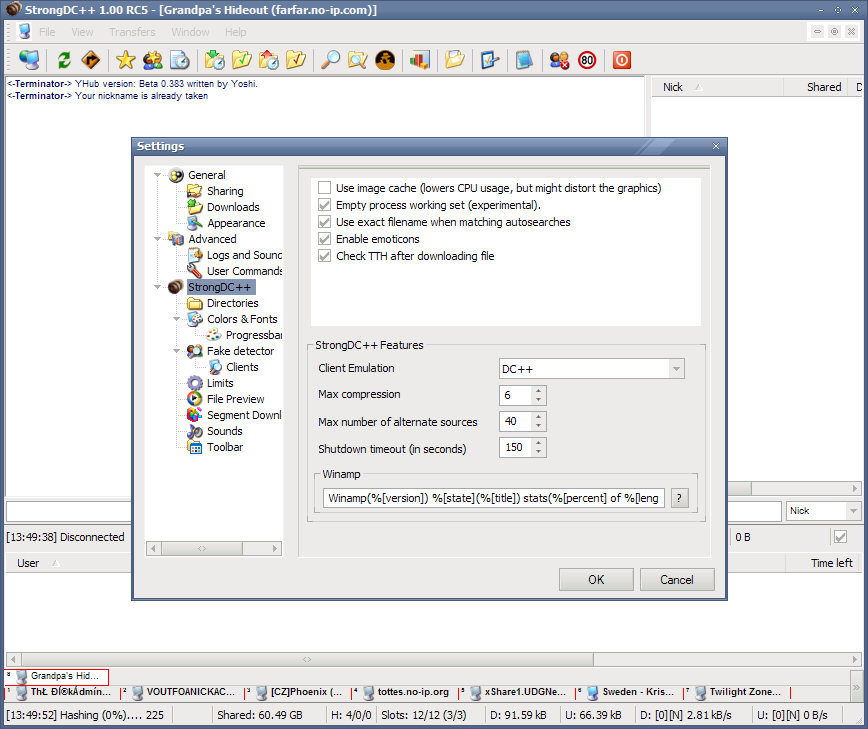Click the settings tree horizontal scrollbar

click(214, 549)
